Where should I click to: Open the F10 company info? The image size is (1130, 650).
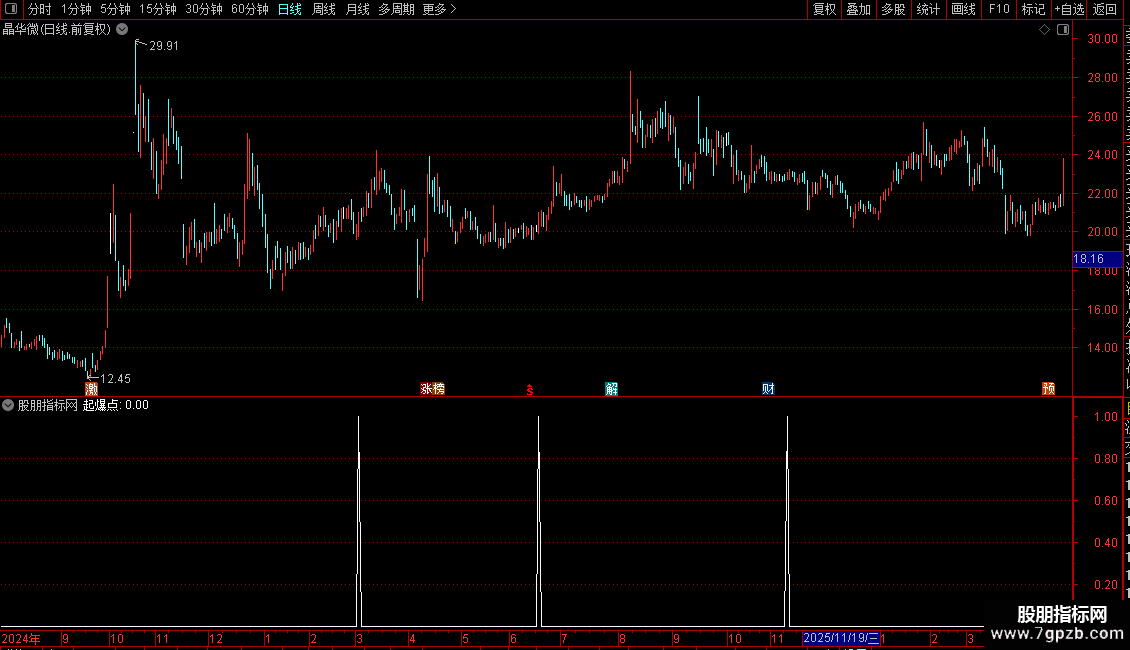pyautogui.click(x=999, y=9)
